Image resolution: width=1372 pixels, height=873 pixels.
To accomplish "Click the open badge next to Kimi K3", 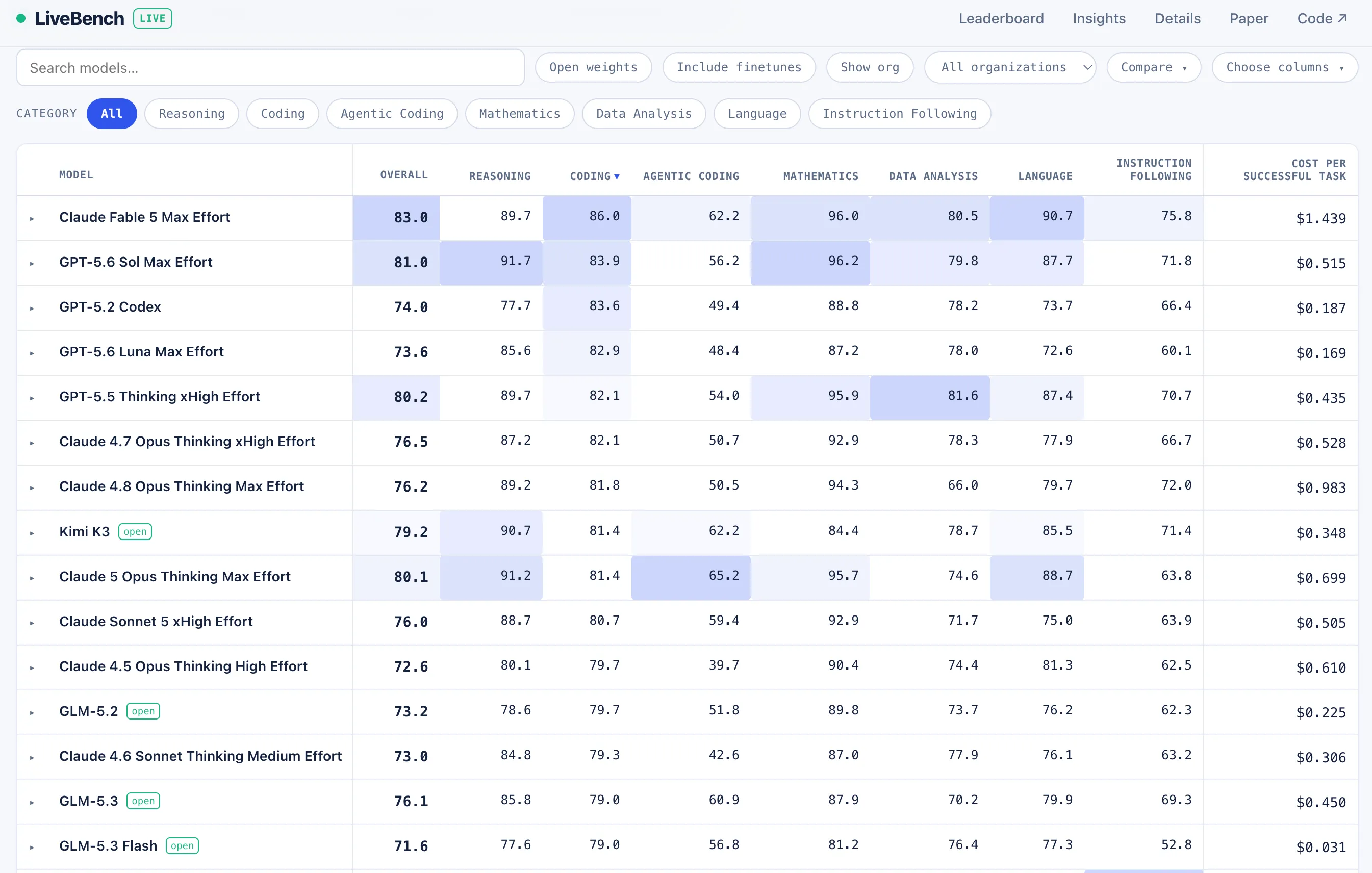I will (135, 532).
